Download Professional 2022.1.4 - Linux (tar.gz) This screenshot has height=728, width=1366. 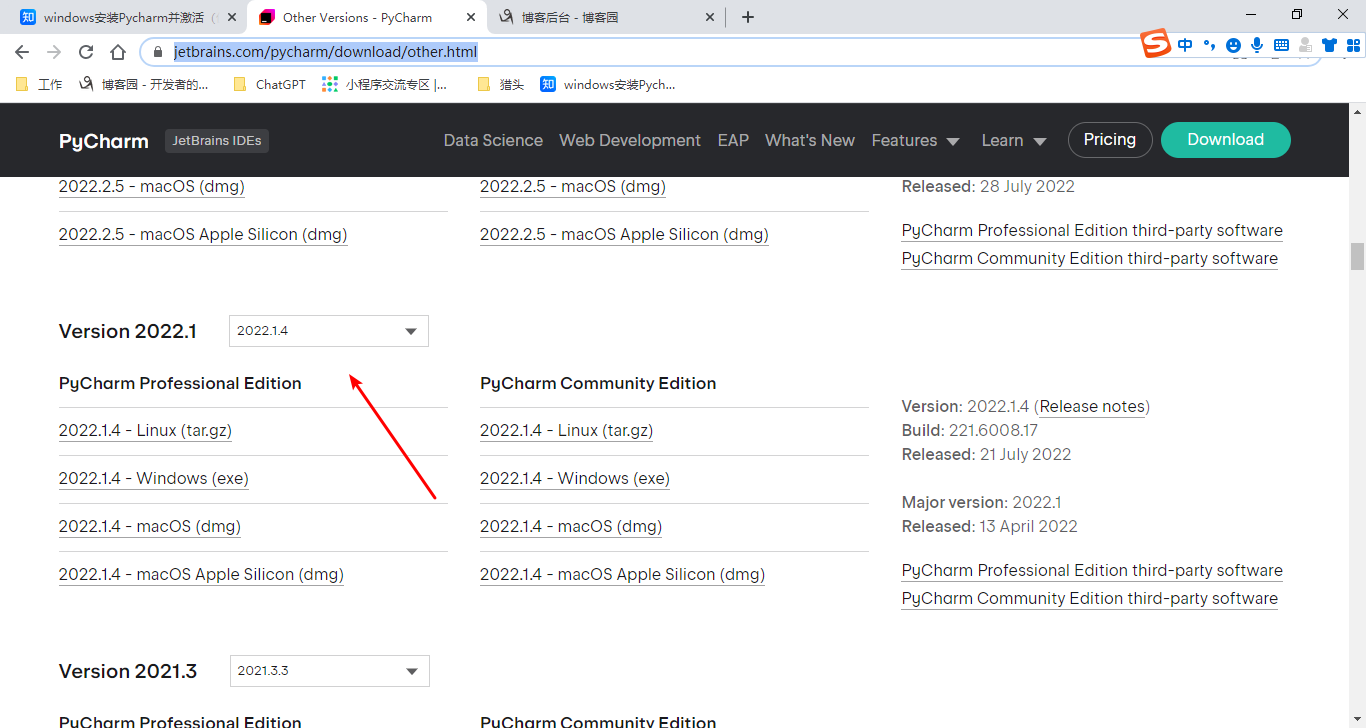(146, 430)
